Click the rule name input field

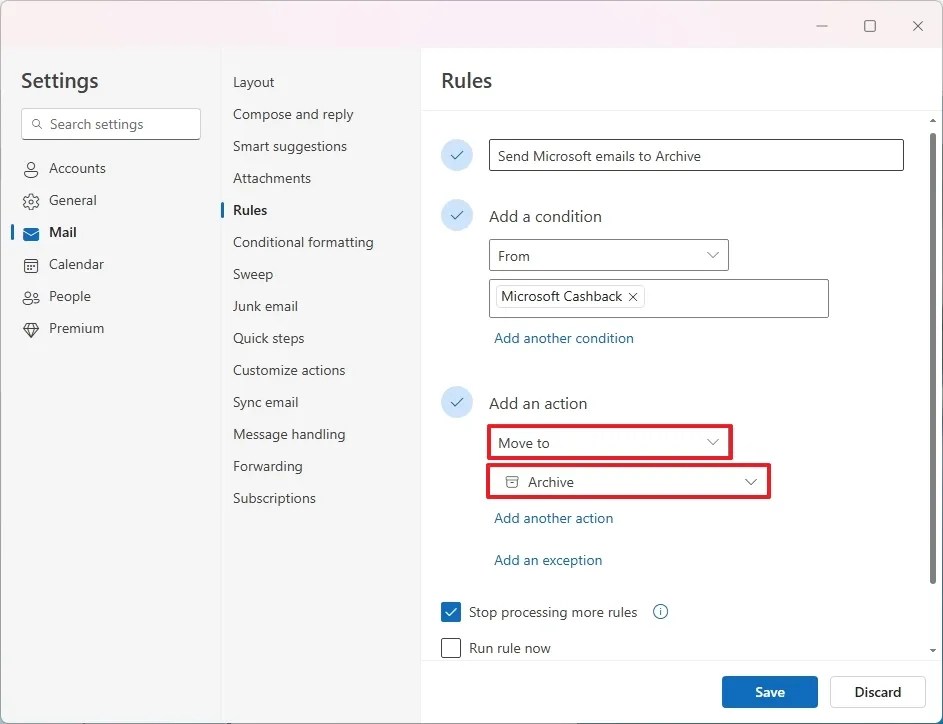tap(696, 155)
